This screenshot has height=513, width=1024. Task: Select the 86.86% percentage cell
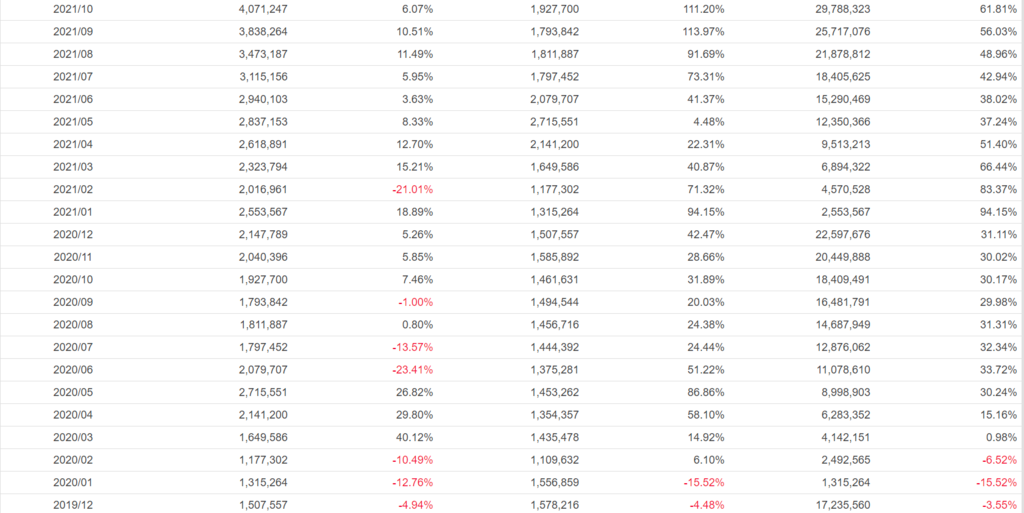703,392
